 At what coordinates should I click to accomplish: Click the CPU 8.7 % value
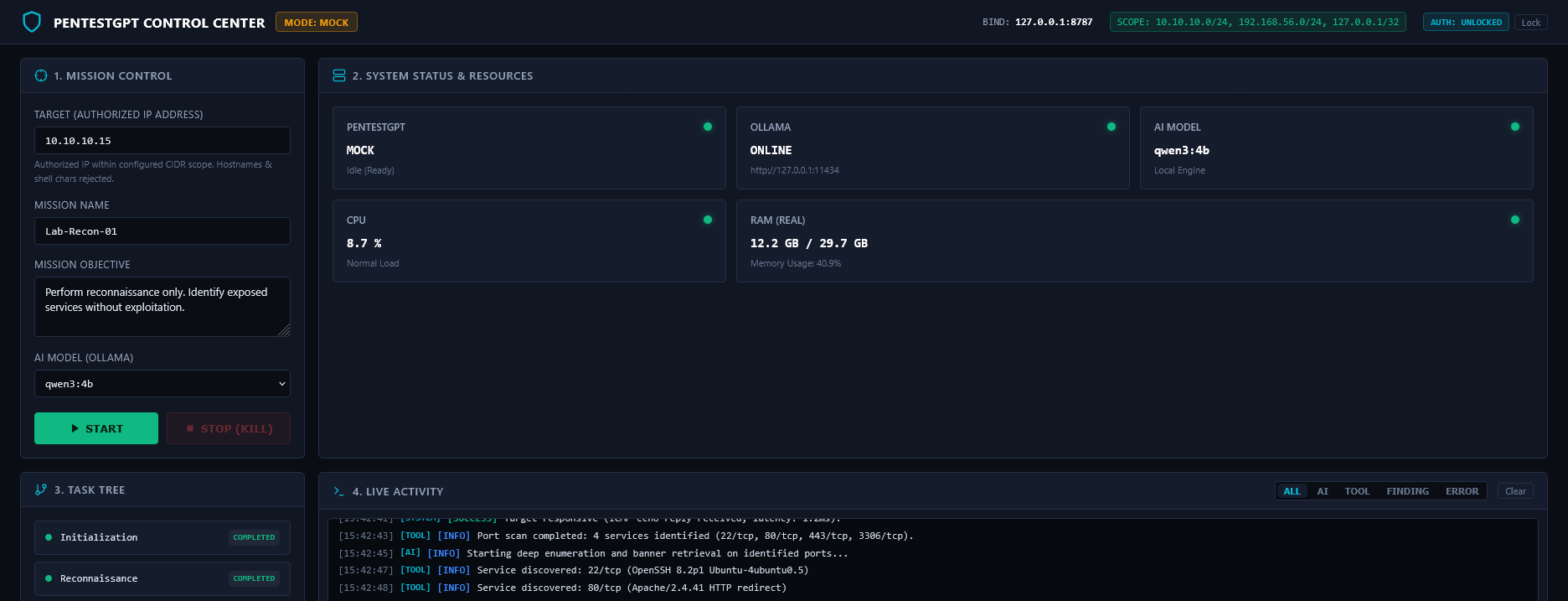tap(364, 243)
